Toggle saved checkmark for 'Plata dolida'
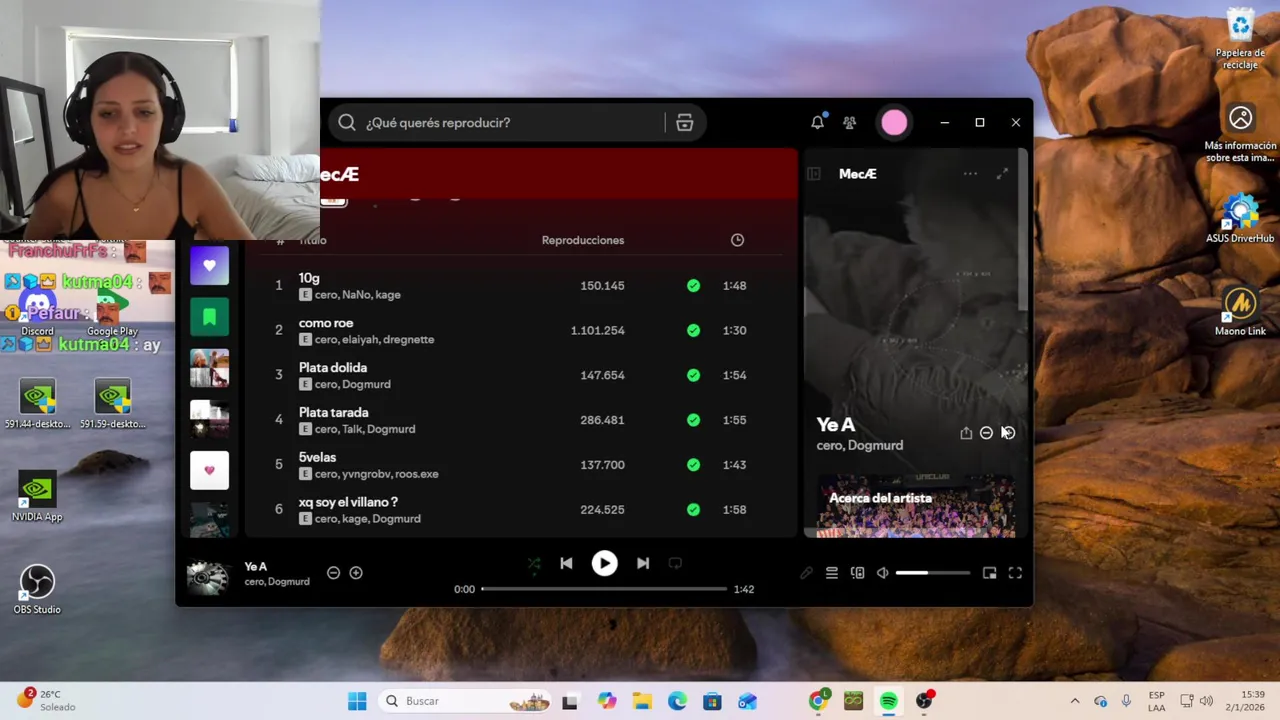The height and width of the screenshot is (720, 1280). click(693, 375)
